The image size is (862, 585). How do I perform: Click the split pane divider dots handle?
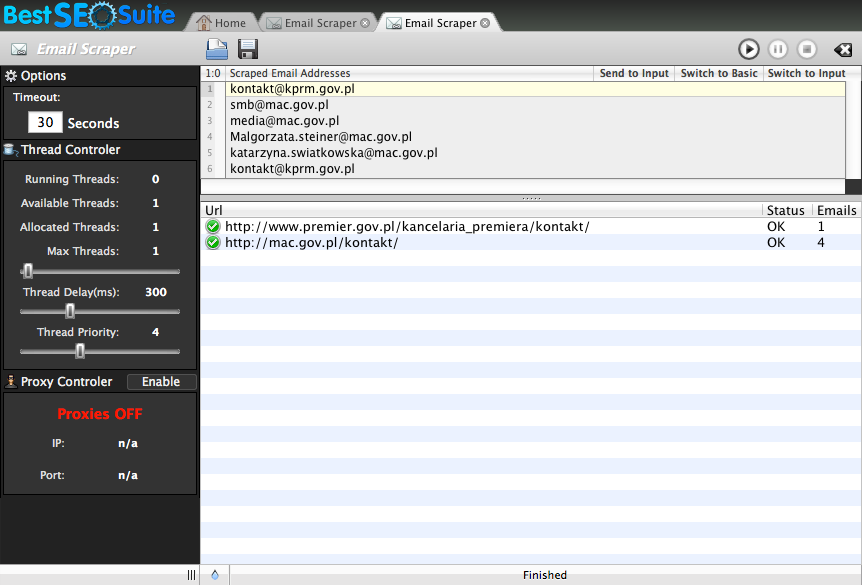pos(531,198)
